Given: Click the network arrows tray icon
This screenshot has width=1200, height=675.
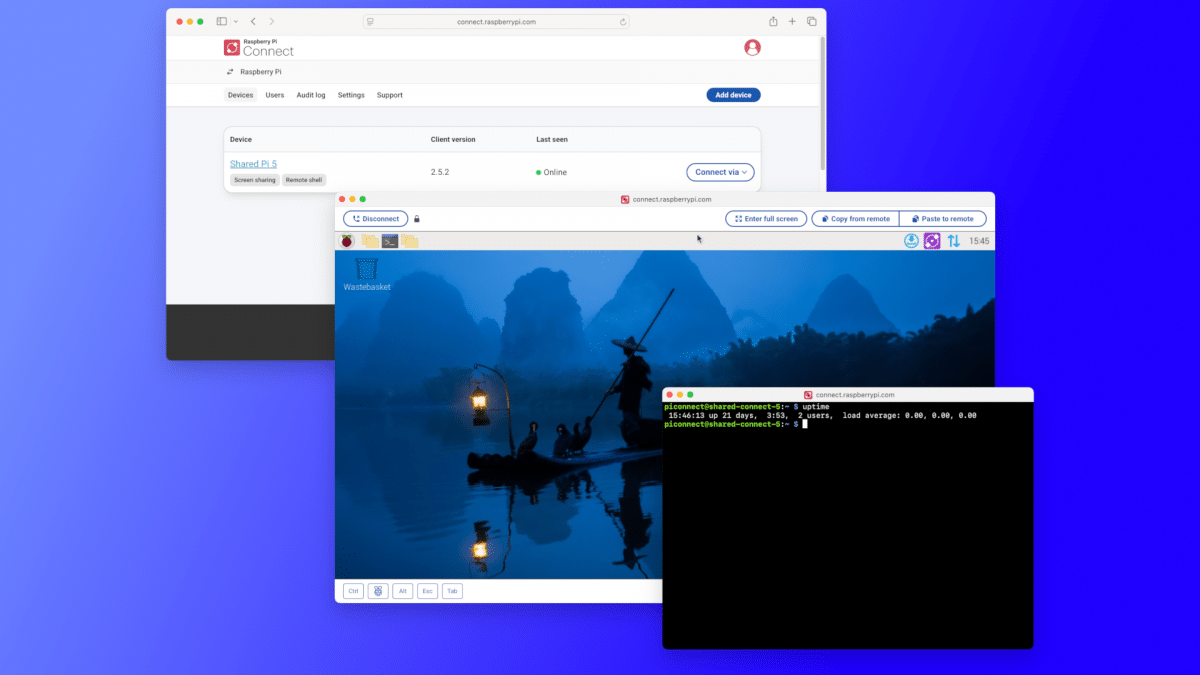Looking at the screenshot, I should pos(953,241).
